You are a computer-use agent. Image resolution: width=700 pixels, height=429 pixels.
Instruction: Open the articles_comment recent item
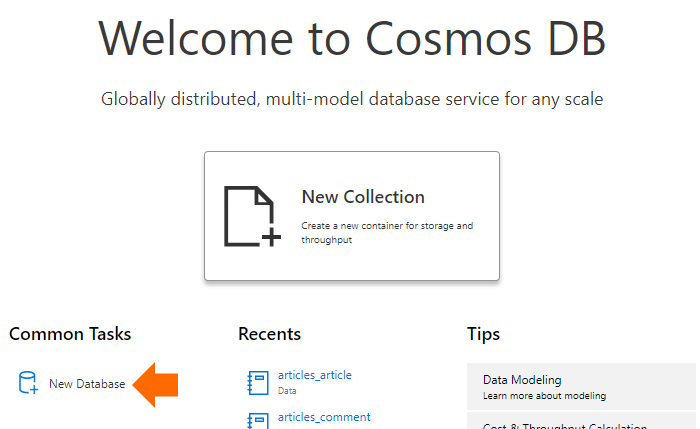coord(324,417)
